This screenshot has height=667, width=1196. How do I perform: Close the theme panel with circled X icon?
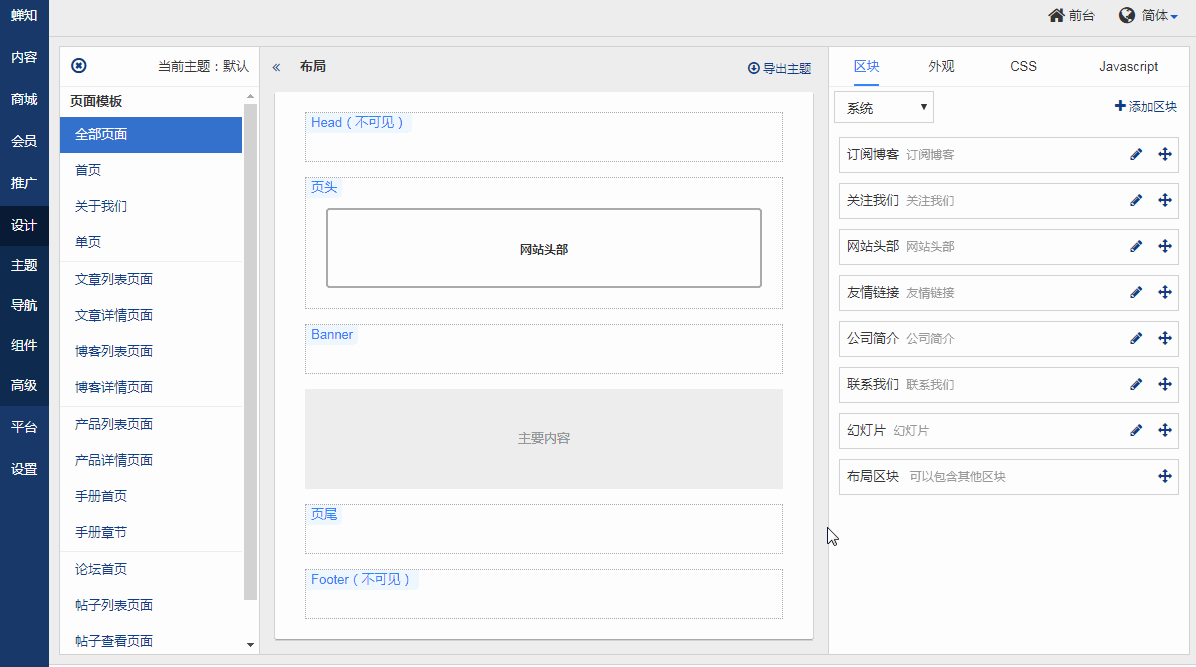(x=79, y=66)
